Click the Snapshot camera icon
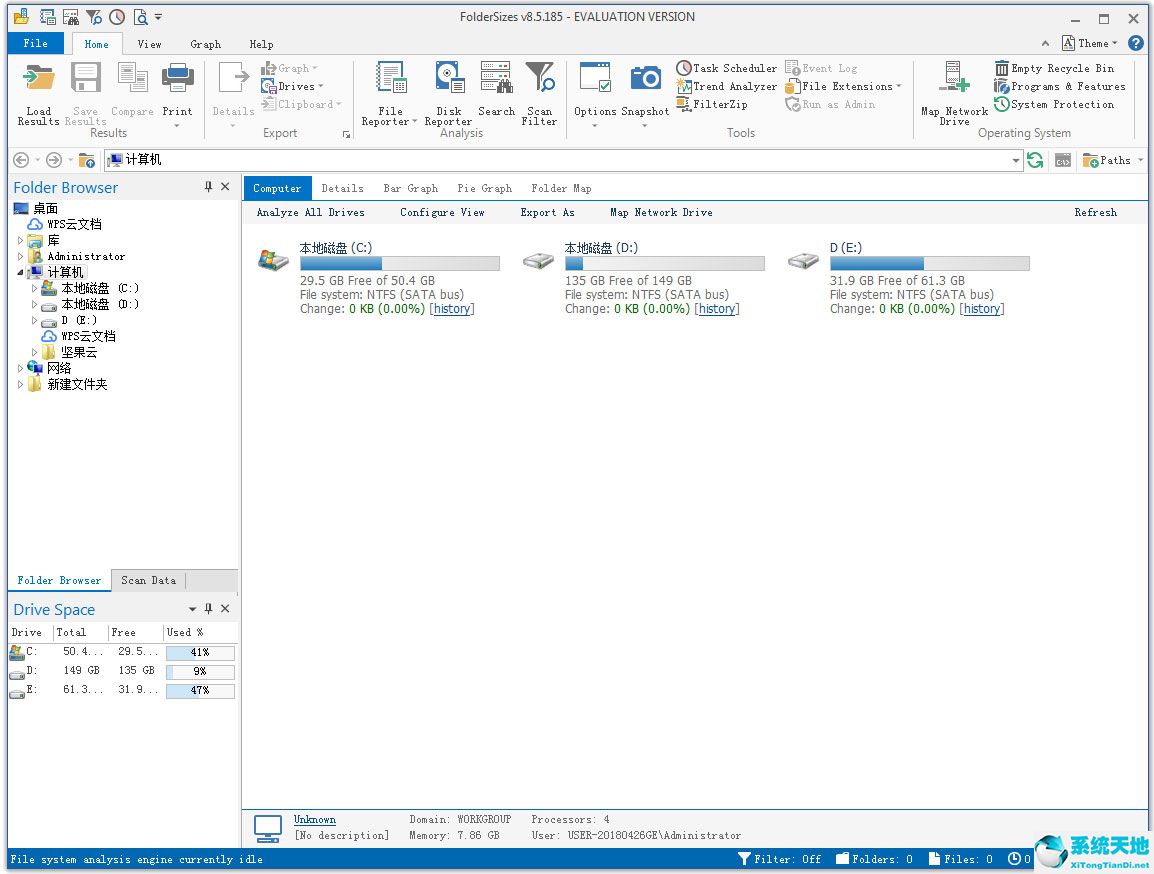The height and width of the screenshot is (874, 1154). (645, 78)
